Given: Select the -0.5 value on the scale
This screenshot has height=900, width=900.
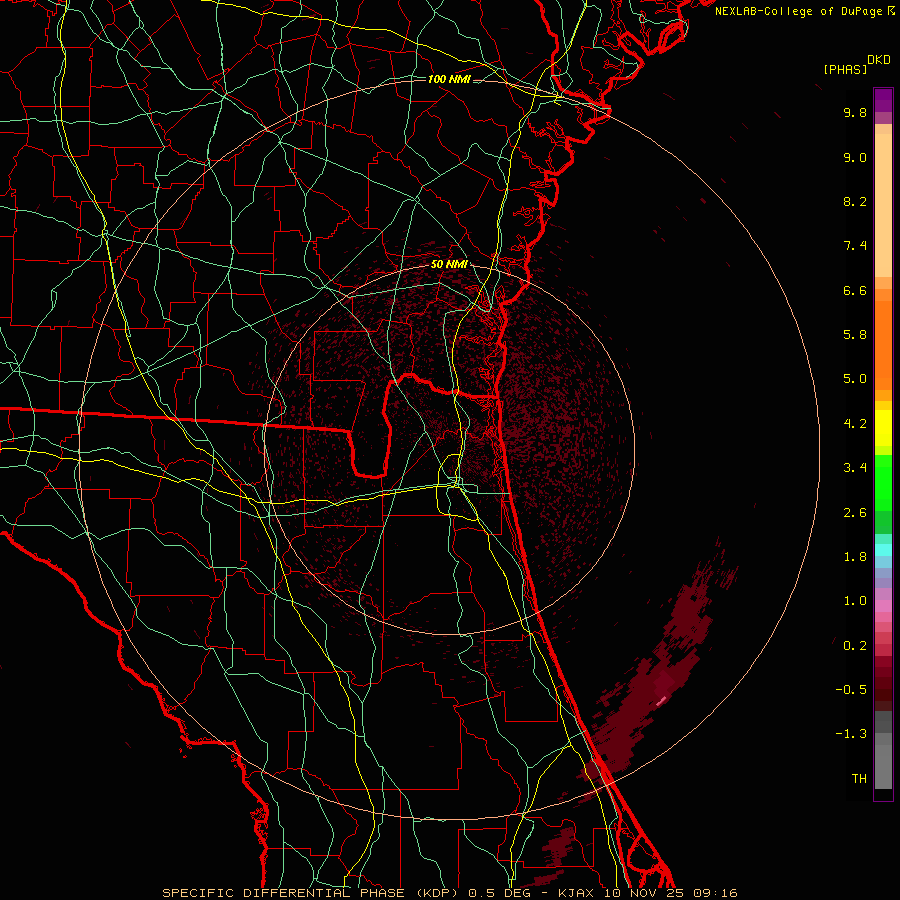Looking at the screenshot, I should click(851, 690).
